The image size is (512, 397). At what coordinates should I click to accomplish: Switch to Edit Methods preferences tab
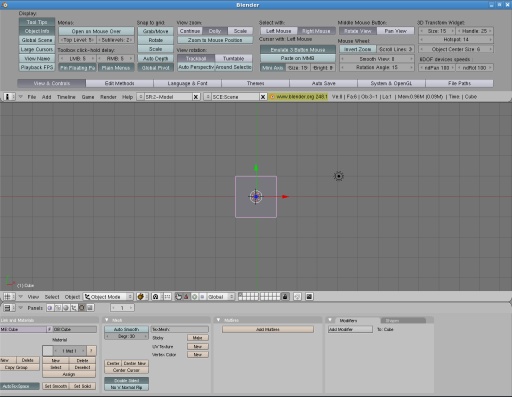119,83
